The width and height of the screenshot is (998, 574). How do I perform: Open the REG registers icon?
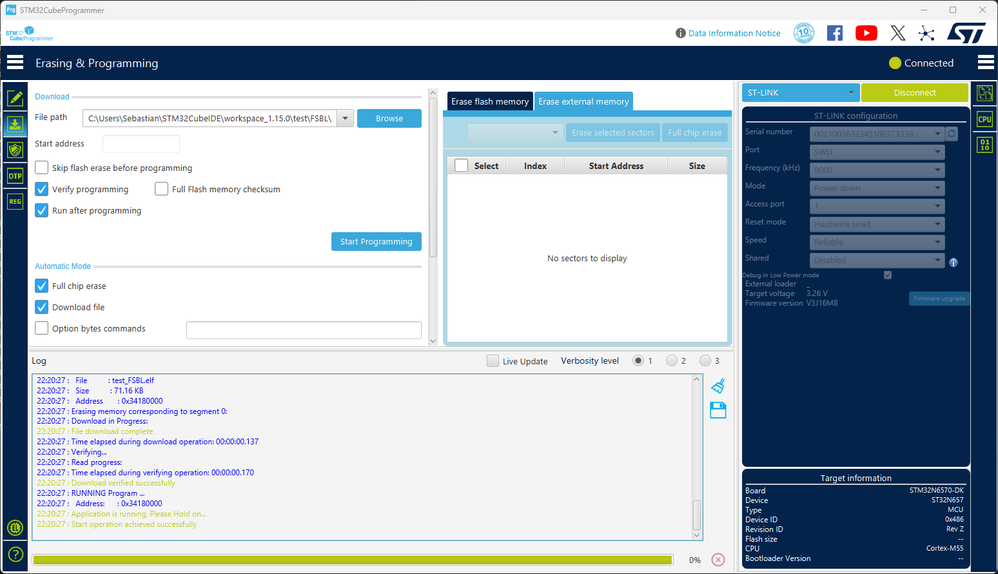pos(15,202)
